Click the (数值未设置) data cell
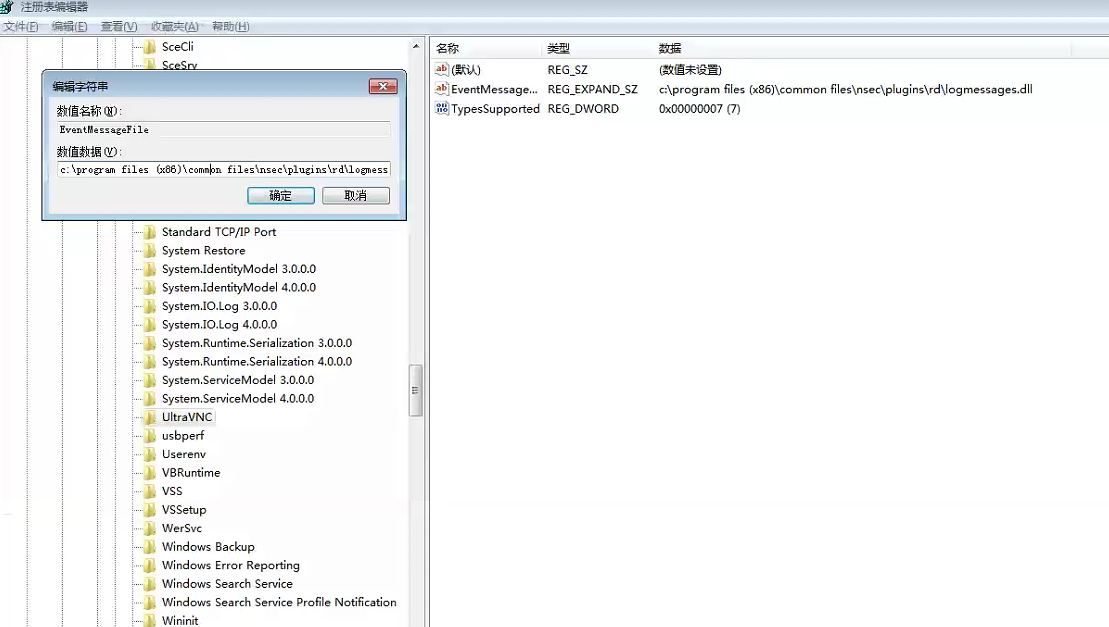Image resolution: width=1109 pixels, height=627 pixels. [x=690, y=69]
